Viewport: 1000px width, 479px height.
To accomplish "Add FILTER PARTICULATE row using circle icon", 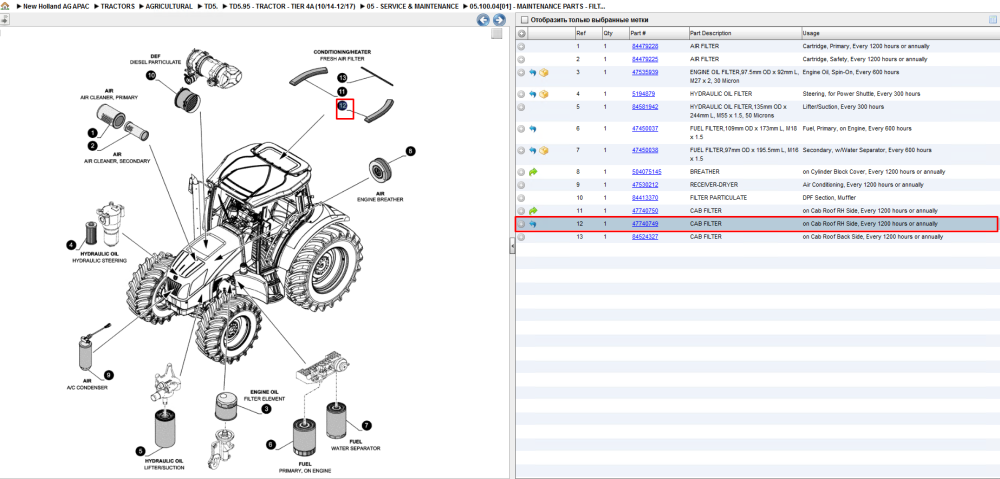I will click(522, 198).
